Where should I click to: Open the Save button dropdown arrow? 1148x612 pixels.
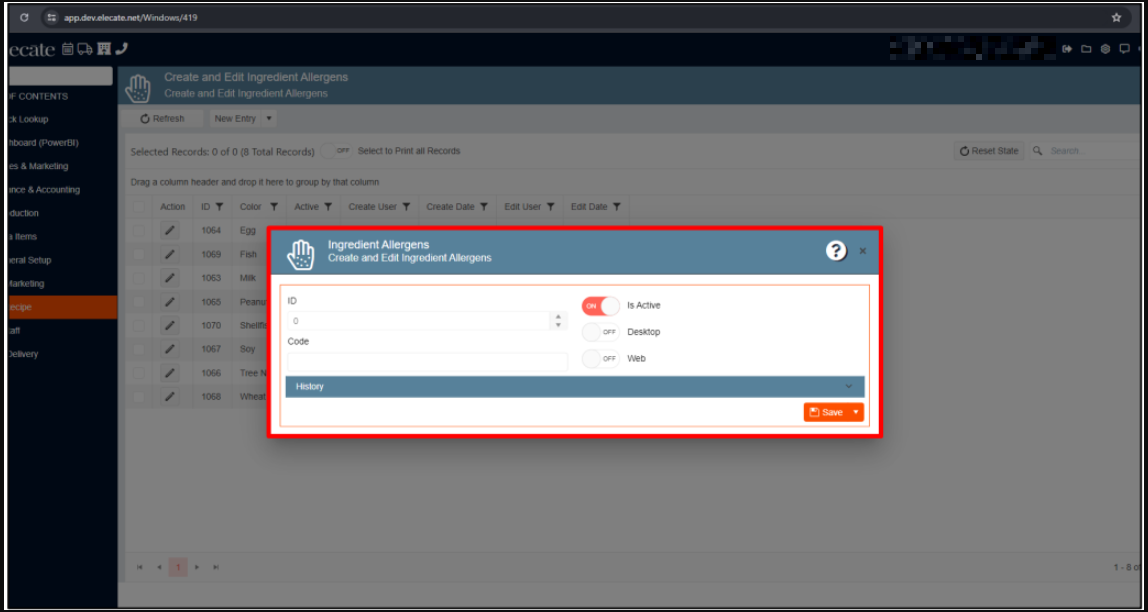click(x=856, y=412)
